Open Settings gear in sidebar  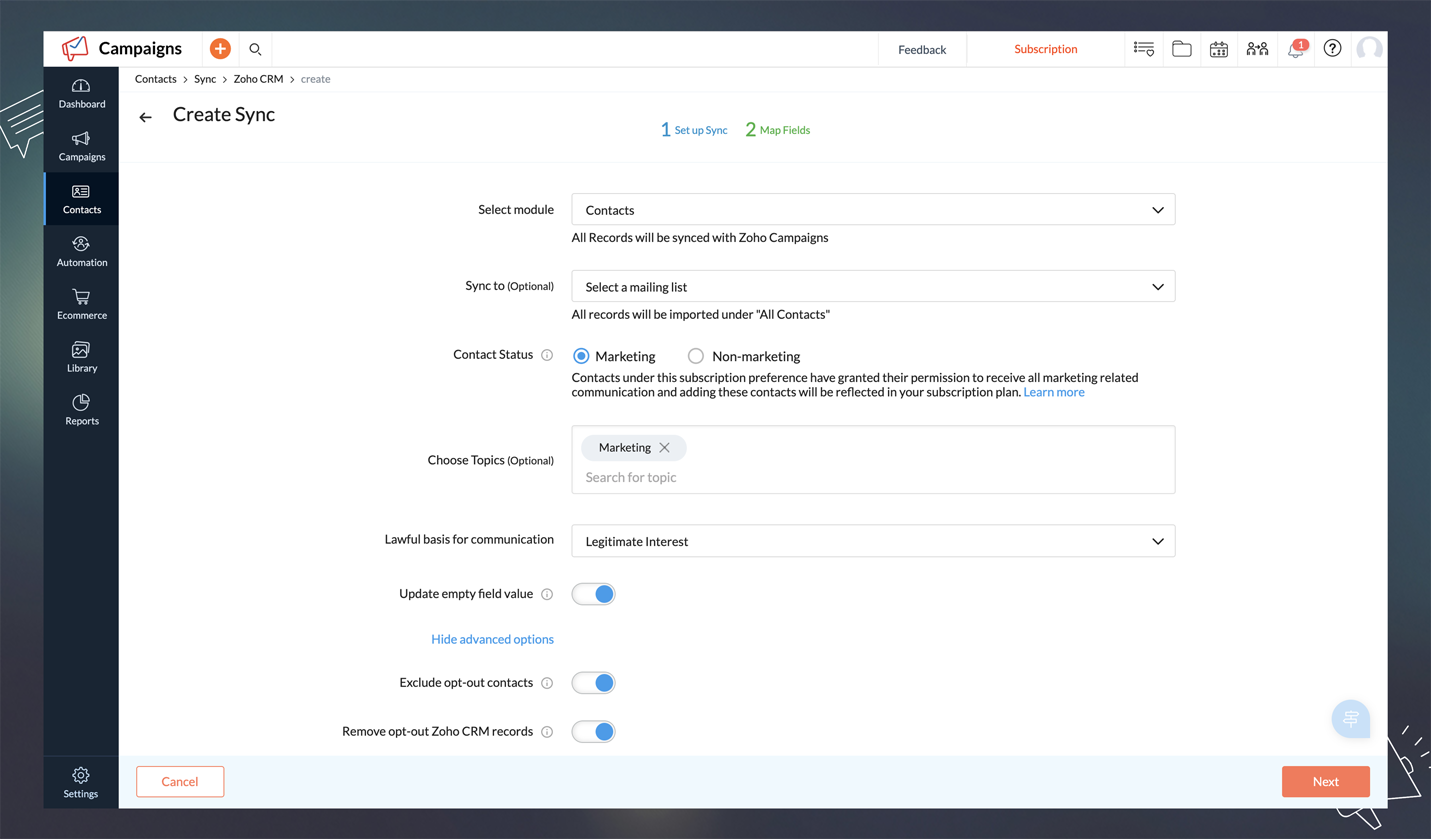click(81, 782)
